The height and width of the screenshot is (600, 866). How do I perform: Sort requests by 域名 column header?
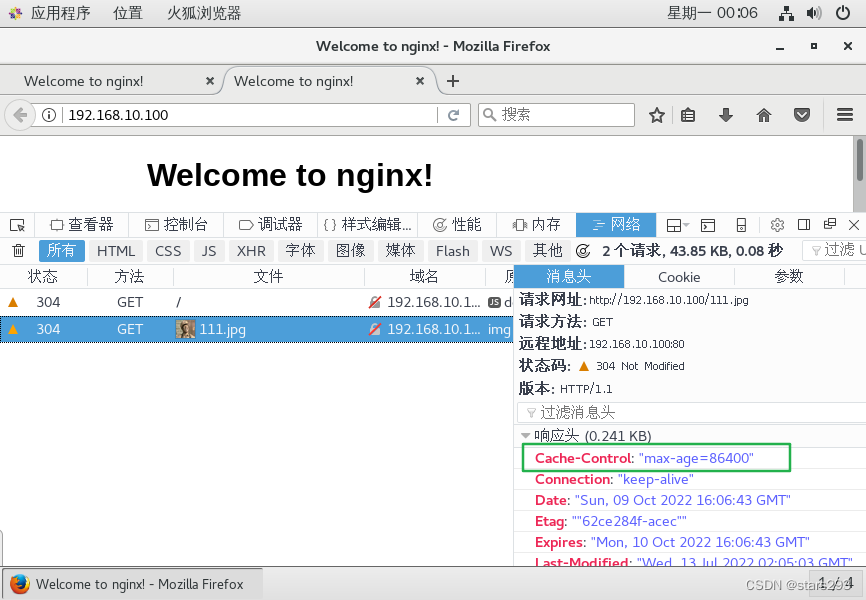[424, 276]
